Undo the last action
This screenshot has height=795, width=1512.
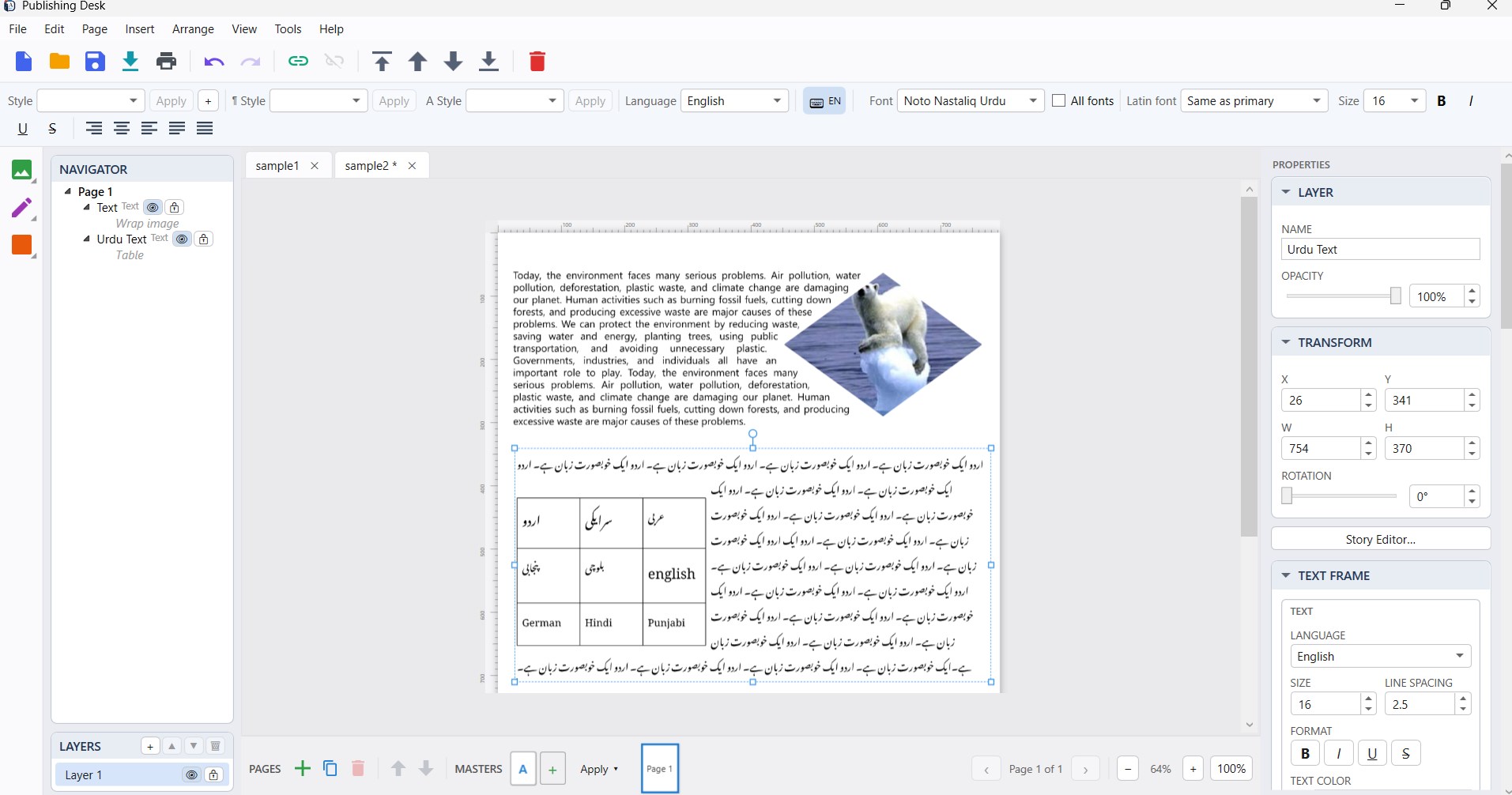pyautogui.click(x=213, y=62)
